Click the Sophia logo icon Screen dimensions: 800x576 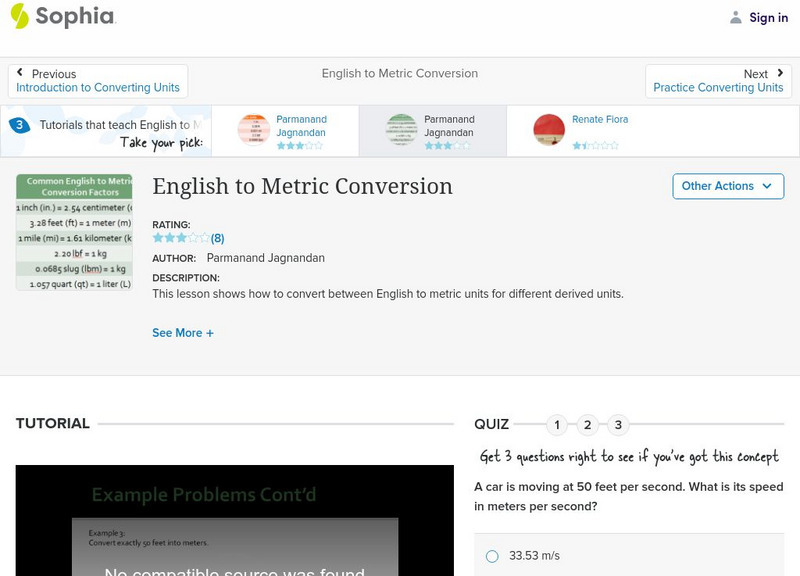point(19,16)
